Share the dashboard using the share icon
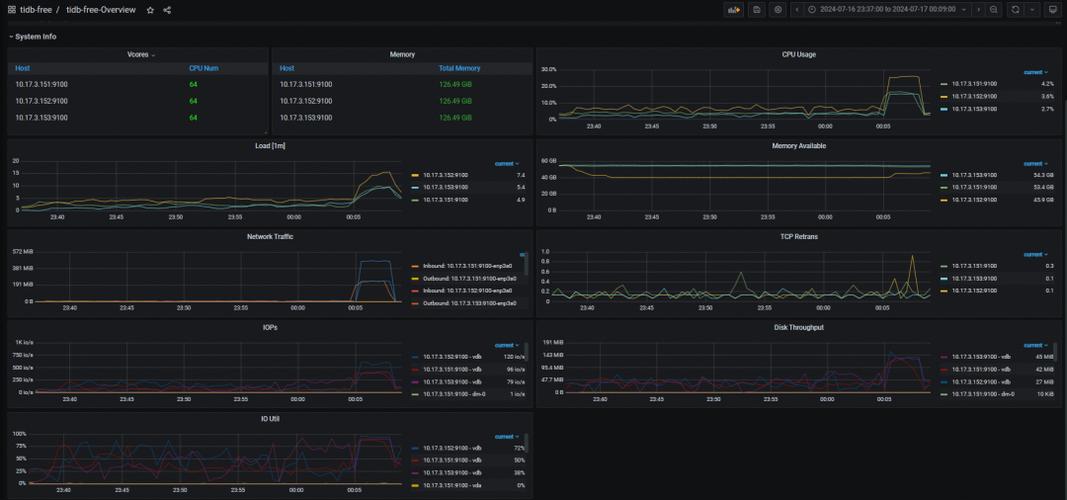Image resolution: width=1067 pixels, height=500 pixels. tap(167, 10)
